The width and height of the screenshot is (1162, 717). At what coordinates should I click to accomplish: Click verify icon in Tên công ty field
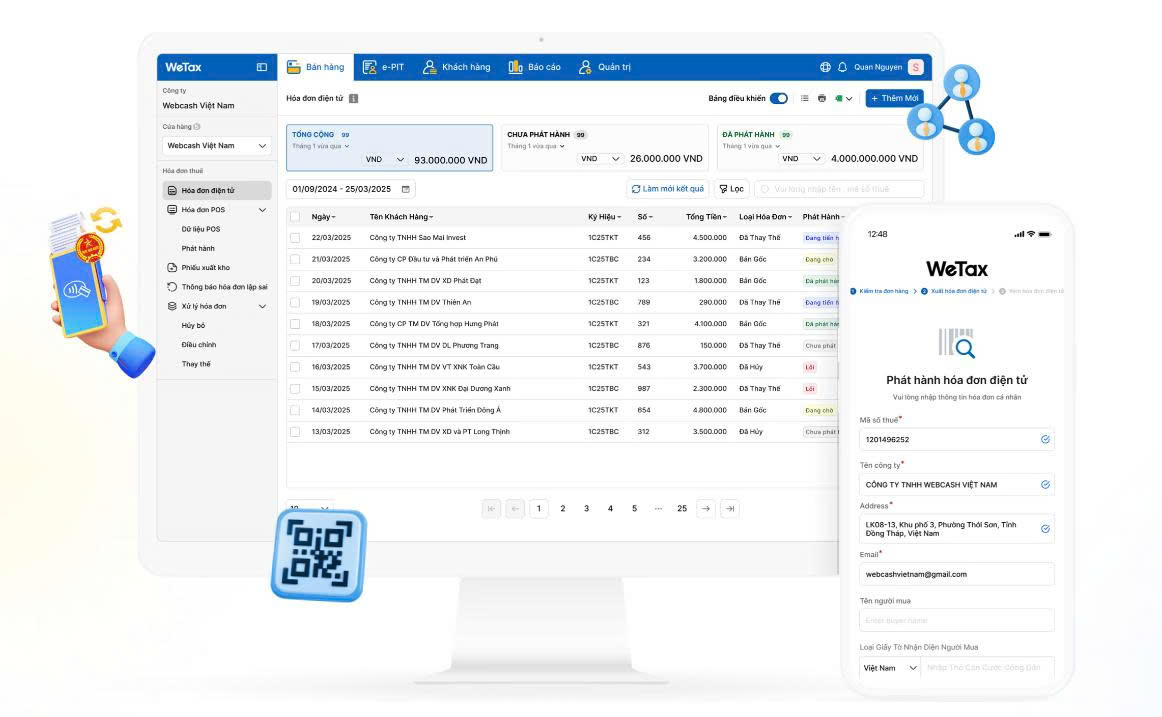(x=1045, y=485)
